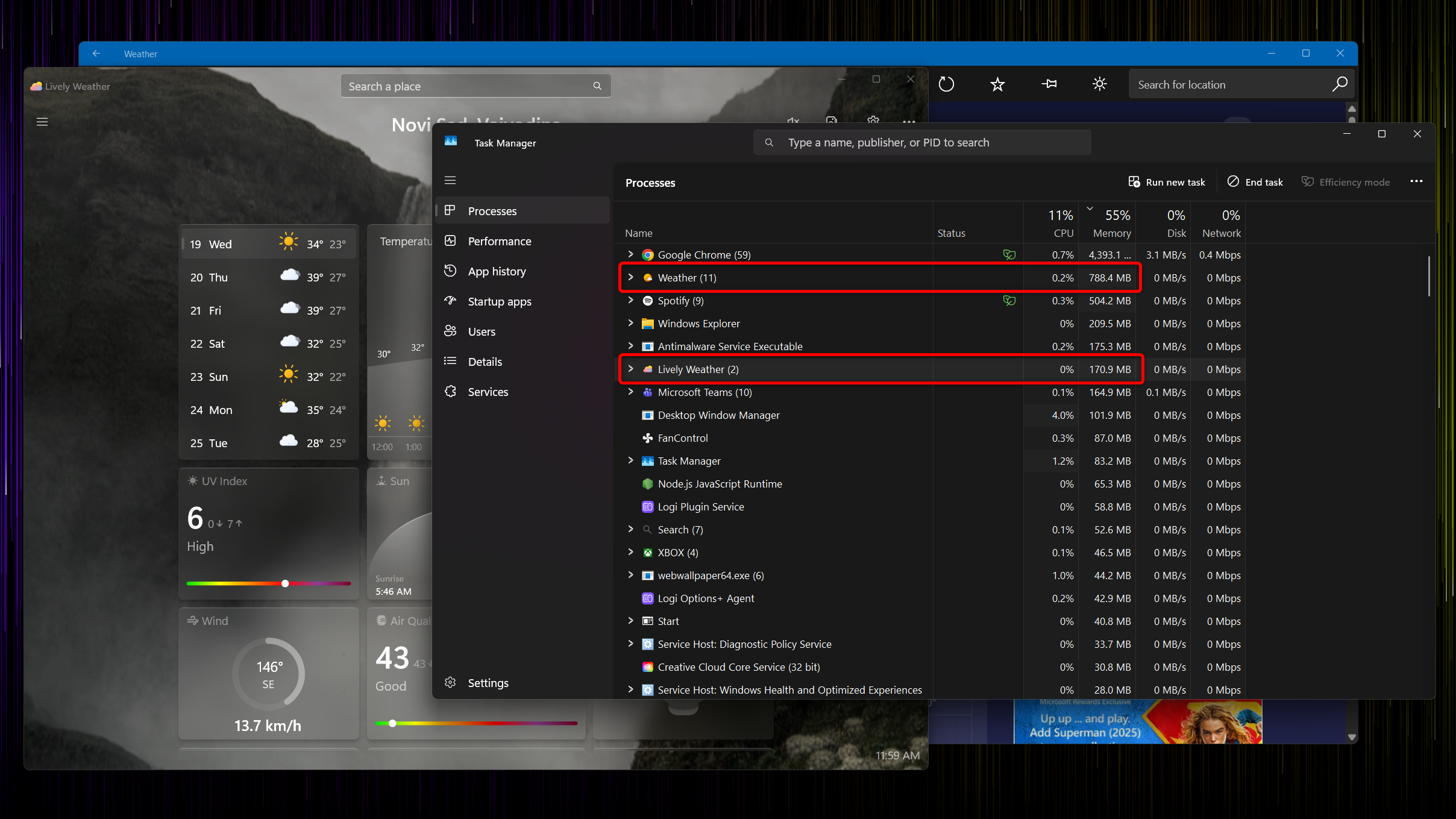Click the Air Quality slider handle
1456x819 pixels.
[x=392, y=723]
